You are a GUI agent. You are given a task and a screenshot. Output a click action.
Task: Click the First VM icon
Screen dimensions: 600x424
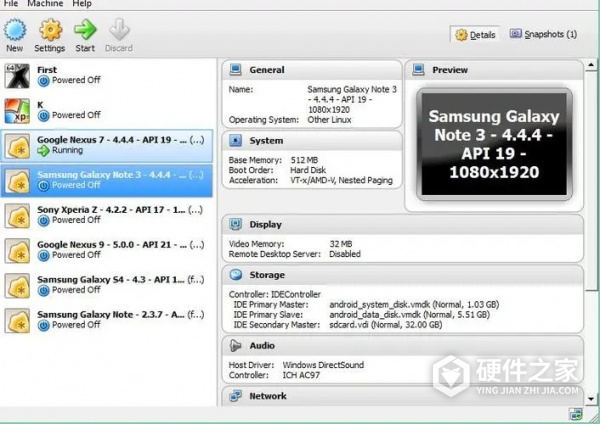point(17,75)
